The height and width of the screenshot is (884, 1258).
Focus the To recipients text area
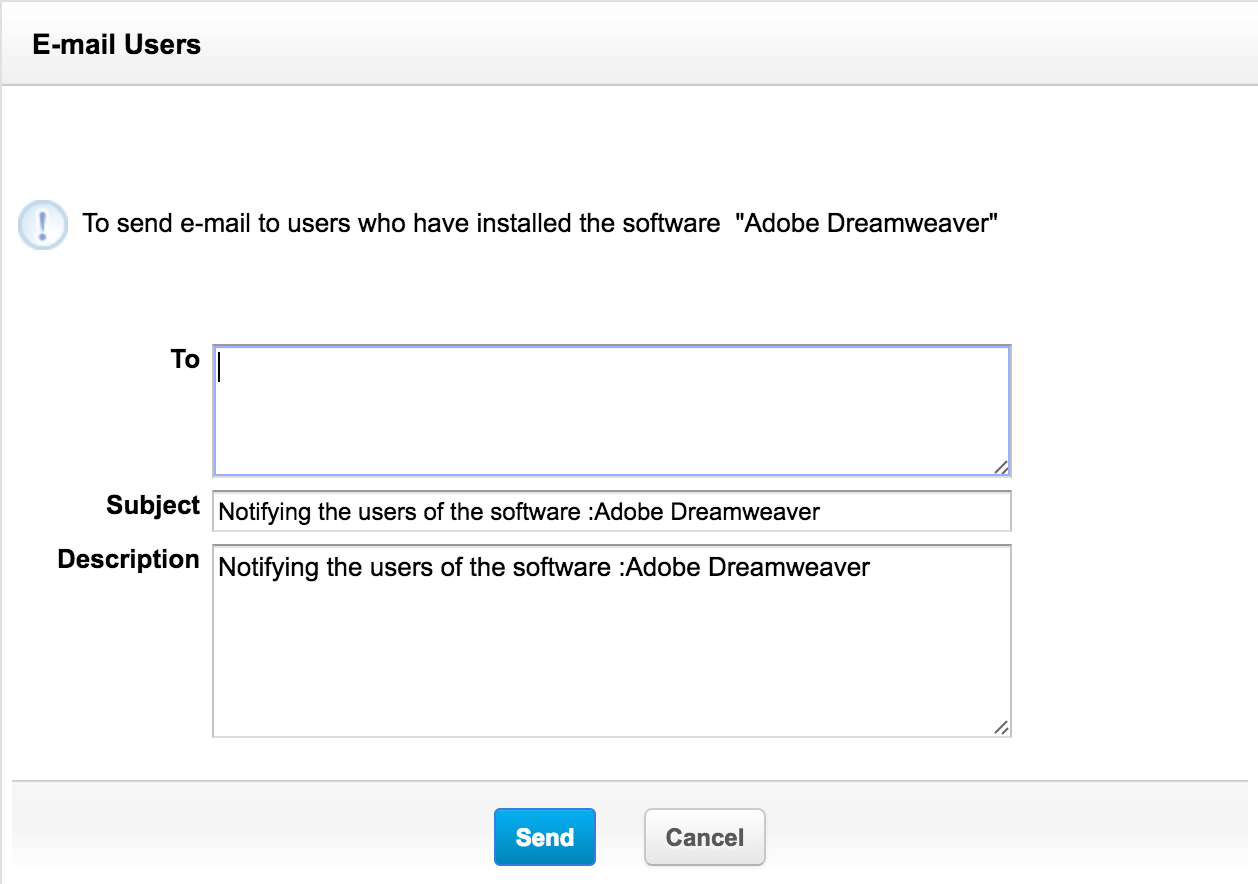(610, 410)
